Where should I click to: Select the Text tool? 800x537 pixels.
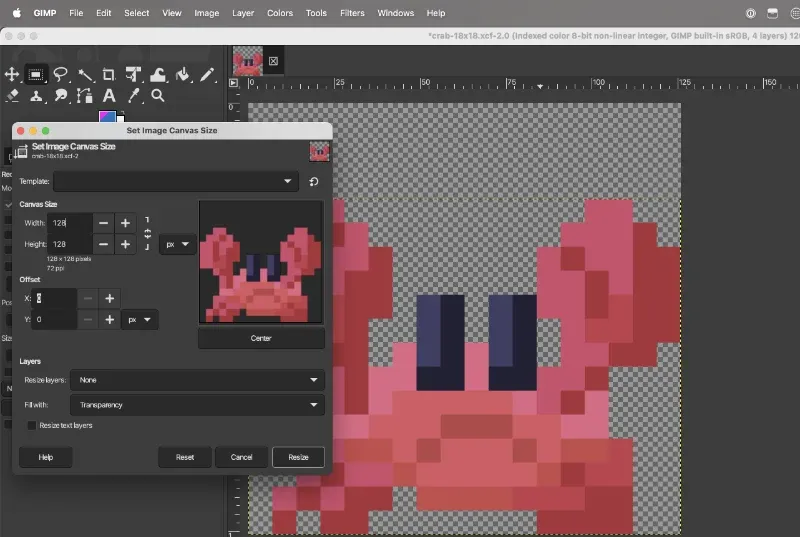[x=109, y=96]
